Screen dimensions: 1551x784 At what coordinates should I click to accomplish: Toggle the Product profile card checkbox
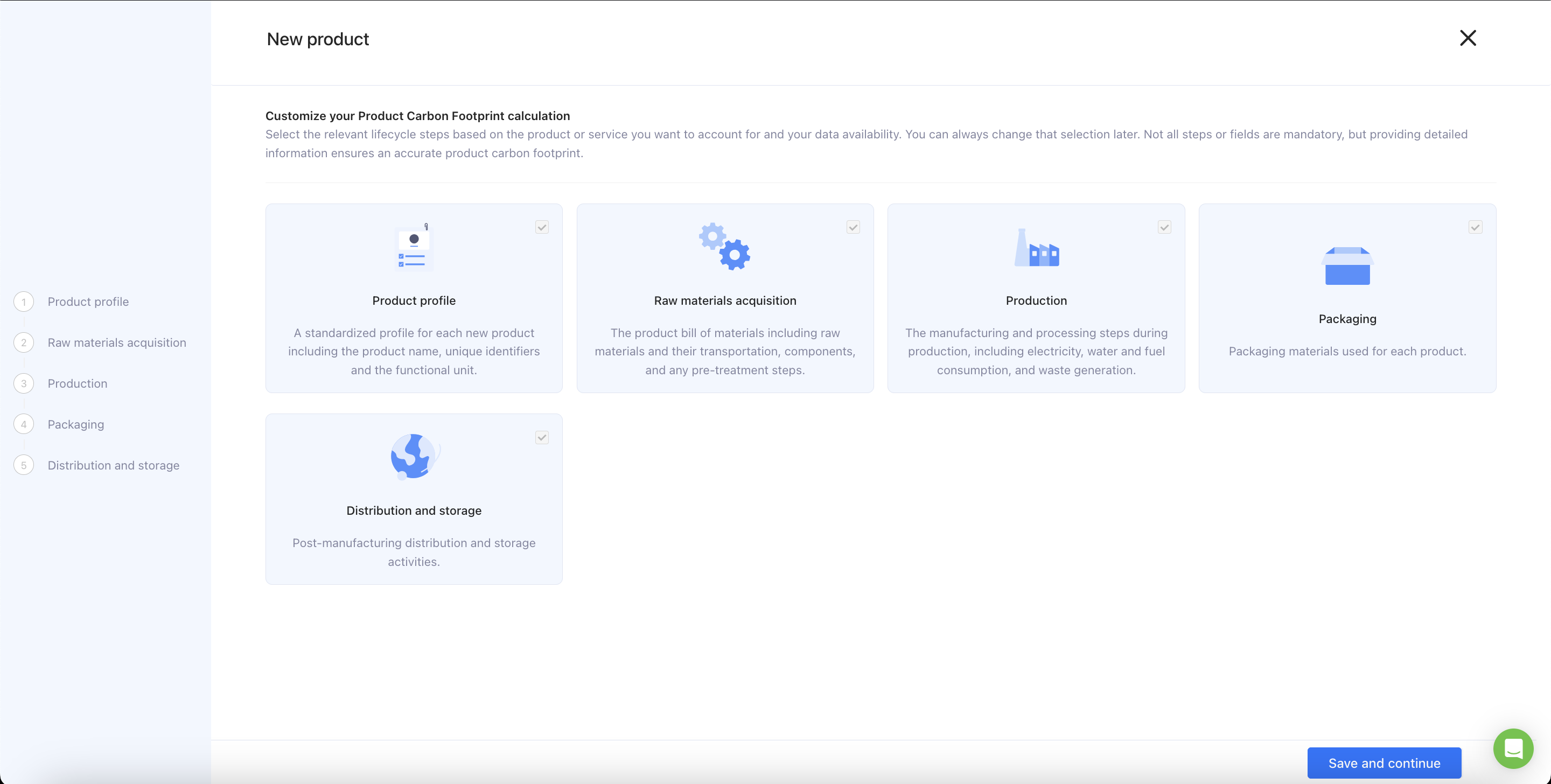pyautogui.click(x=541, y=227)
